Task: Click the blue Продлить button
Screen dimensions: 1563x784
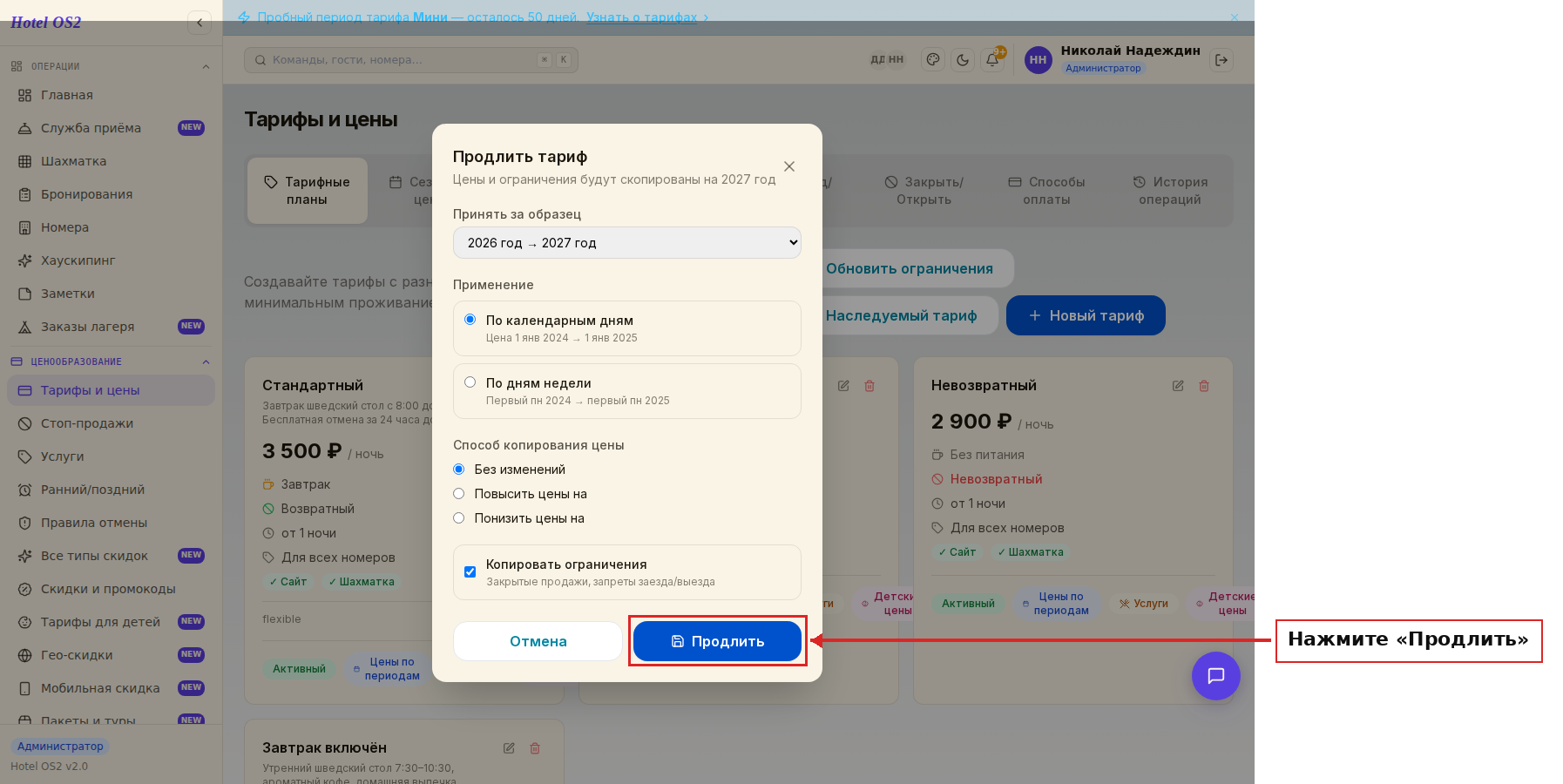Action: [x=717, y=641]
